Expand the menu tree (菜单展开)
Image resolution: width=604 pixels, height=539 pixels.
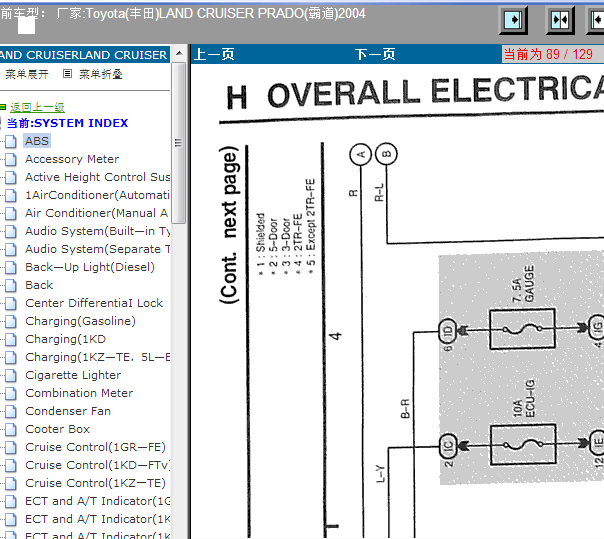click(27, 74)
